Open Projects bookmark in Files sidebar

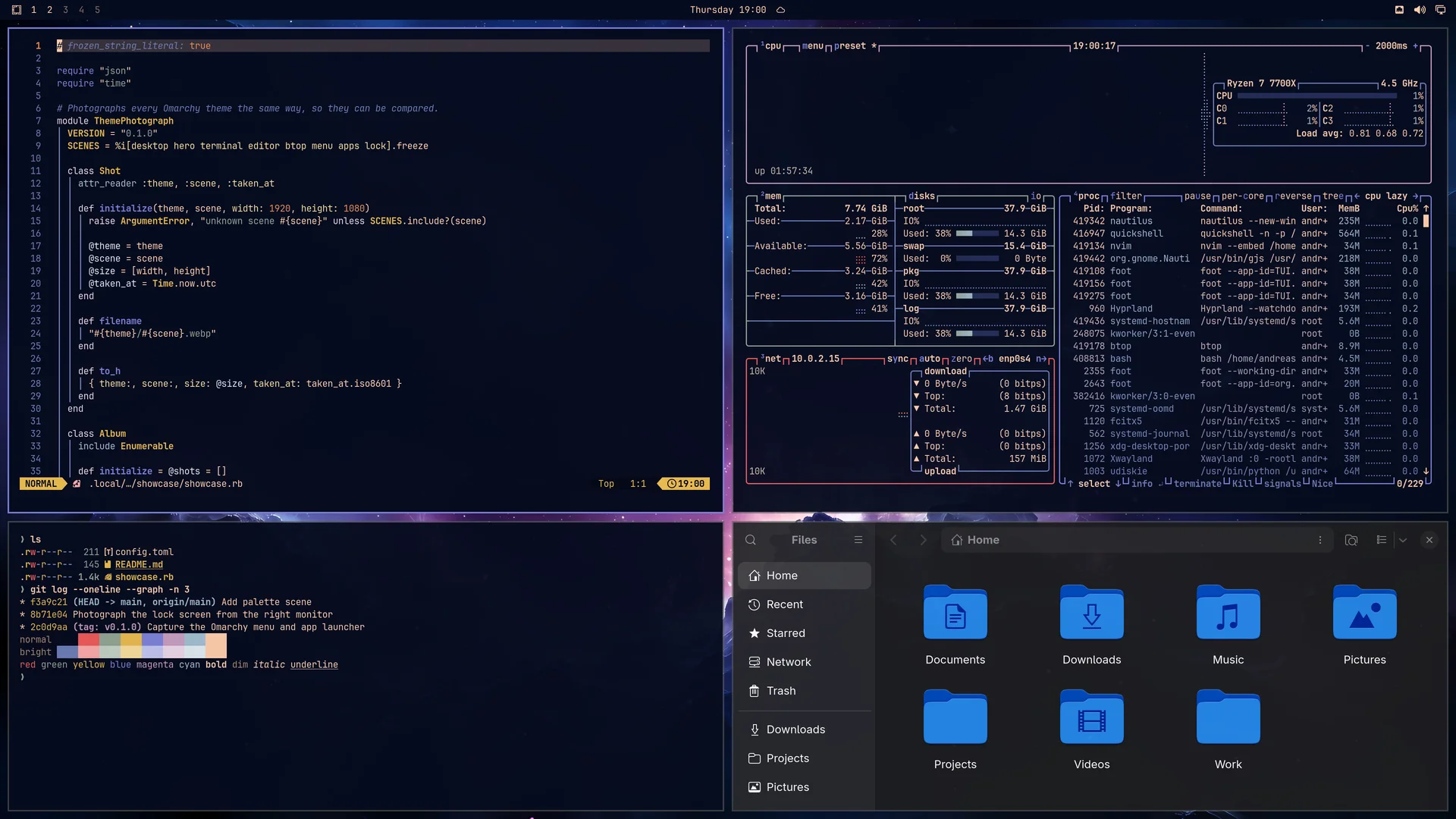(x=804, y=758)
